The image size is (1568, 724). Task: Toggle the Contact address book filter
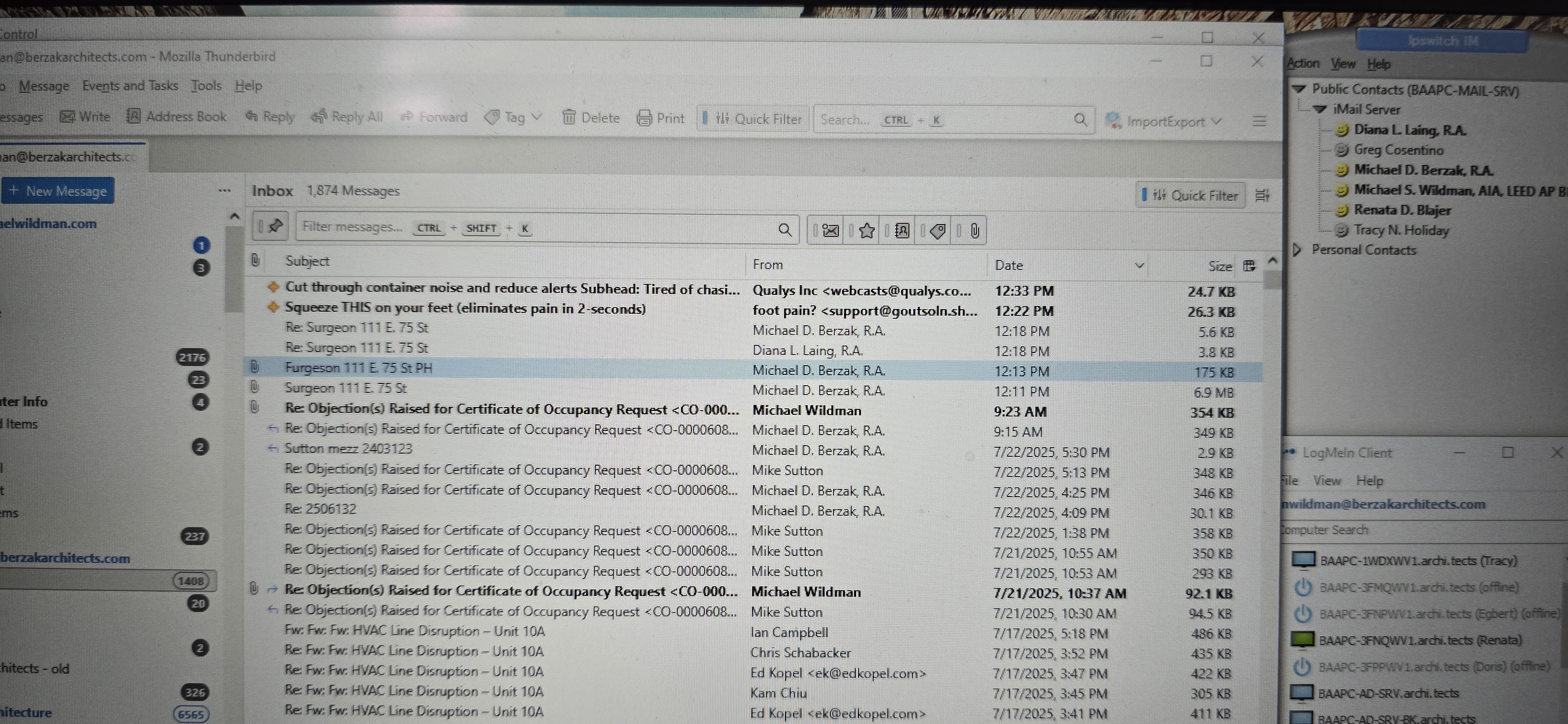(x=902, y=231)
